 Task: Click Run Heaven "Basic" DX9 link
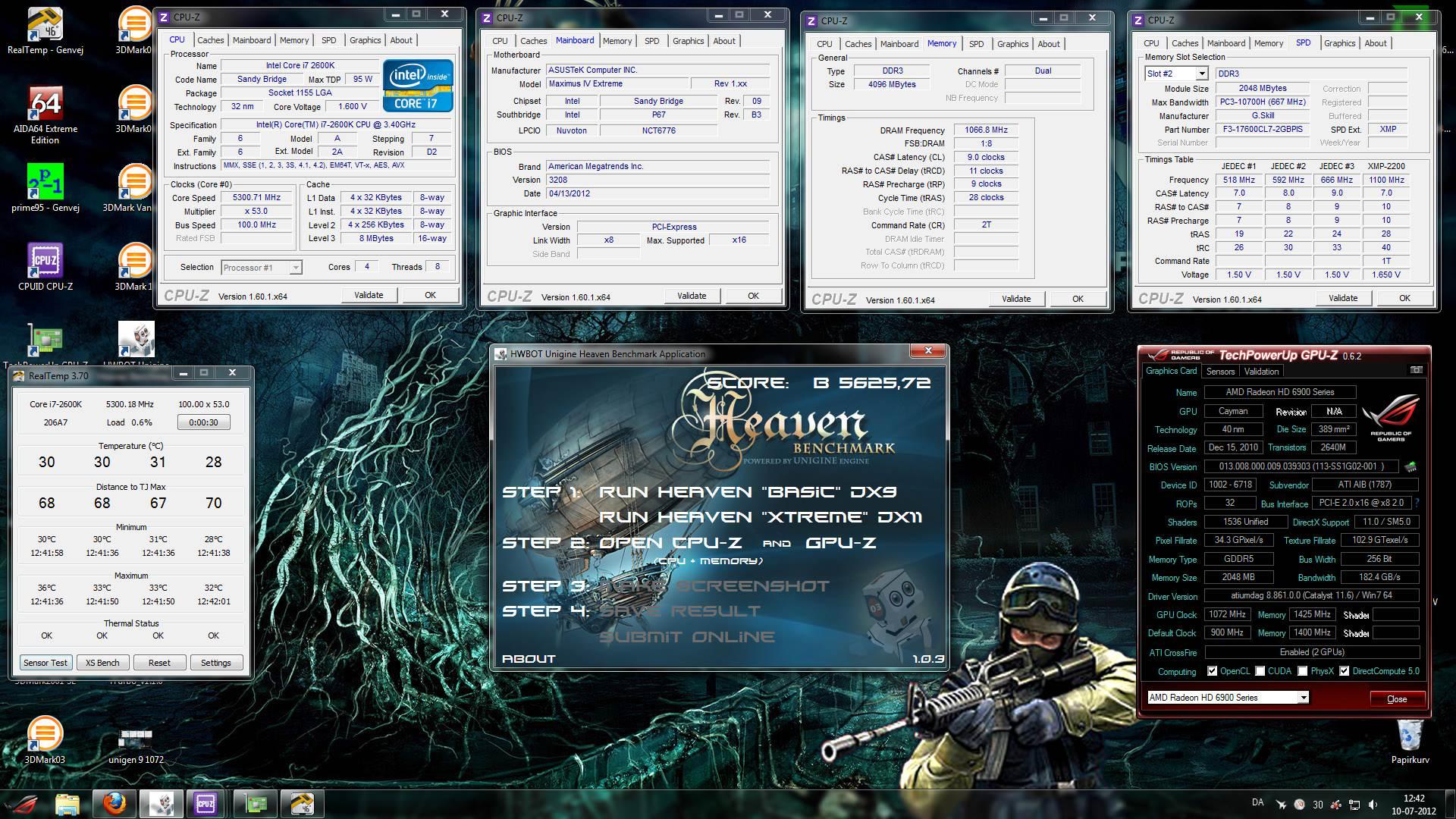748,492
